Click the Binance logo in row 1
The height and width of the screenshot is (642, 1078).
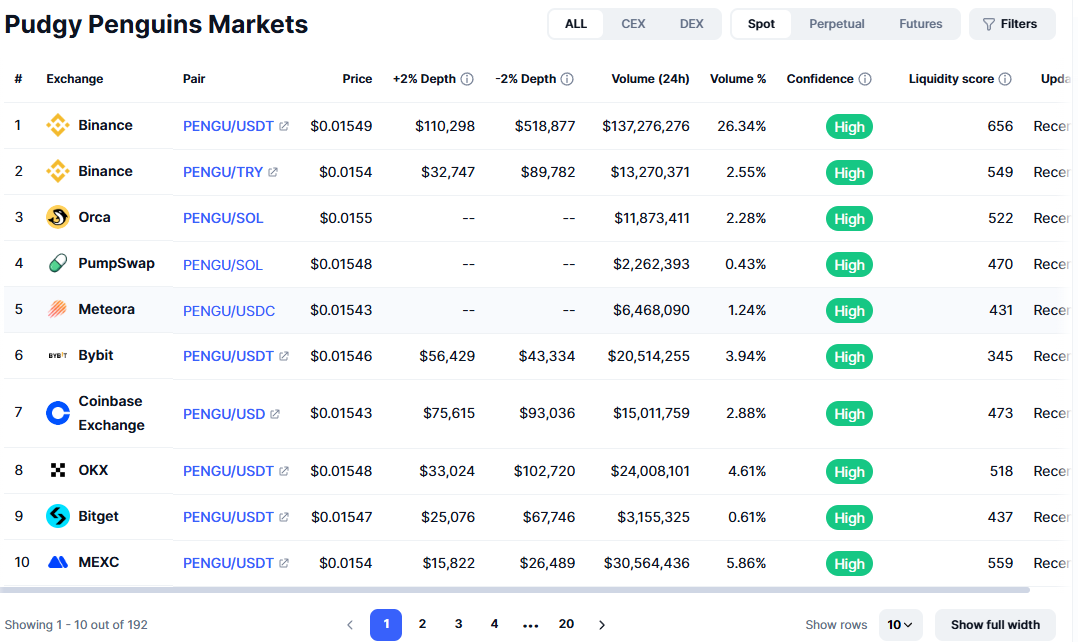pyautogui.click(x=58, y=125)
